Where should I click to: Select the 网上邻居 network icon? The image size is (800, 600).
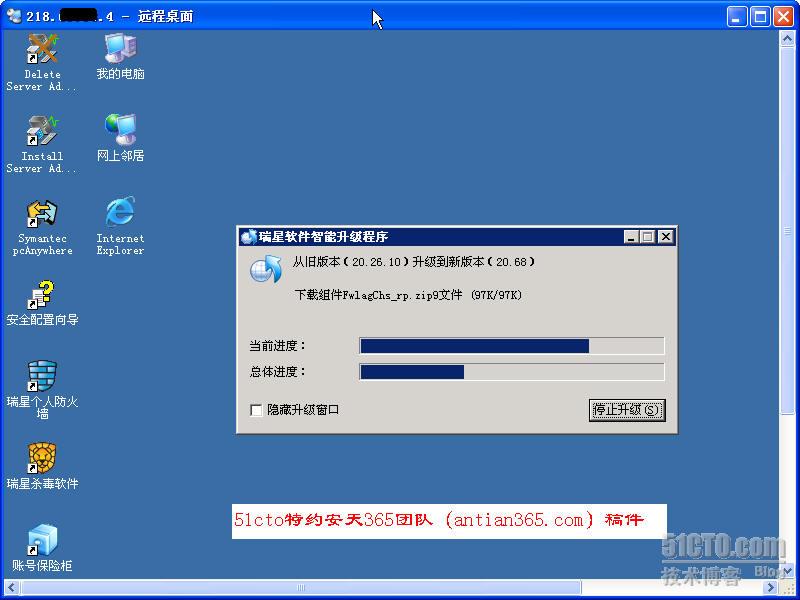tap(120, 138)
